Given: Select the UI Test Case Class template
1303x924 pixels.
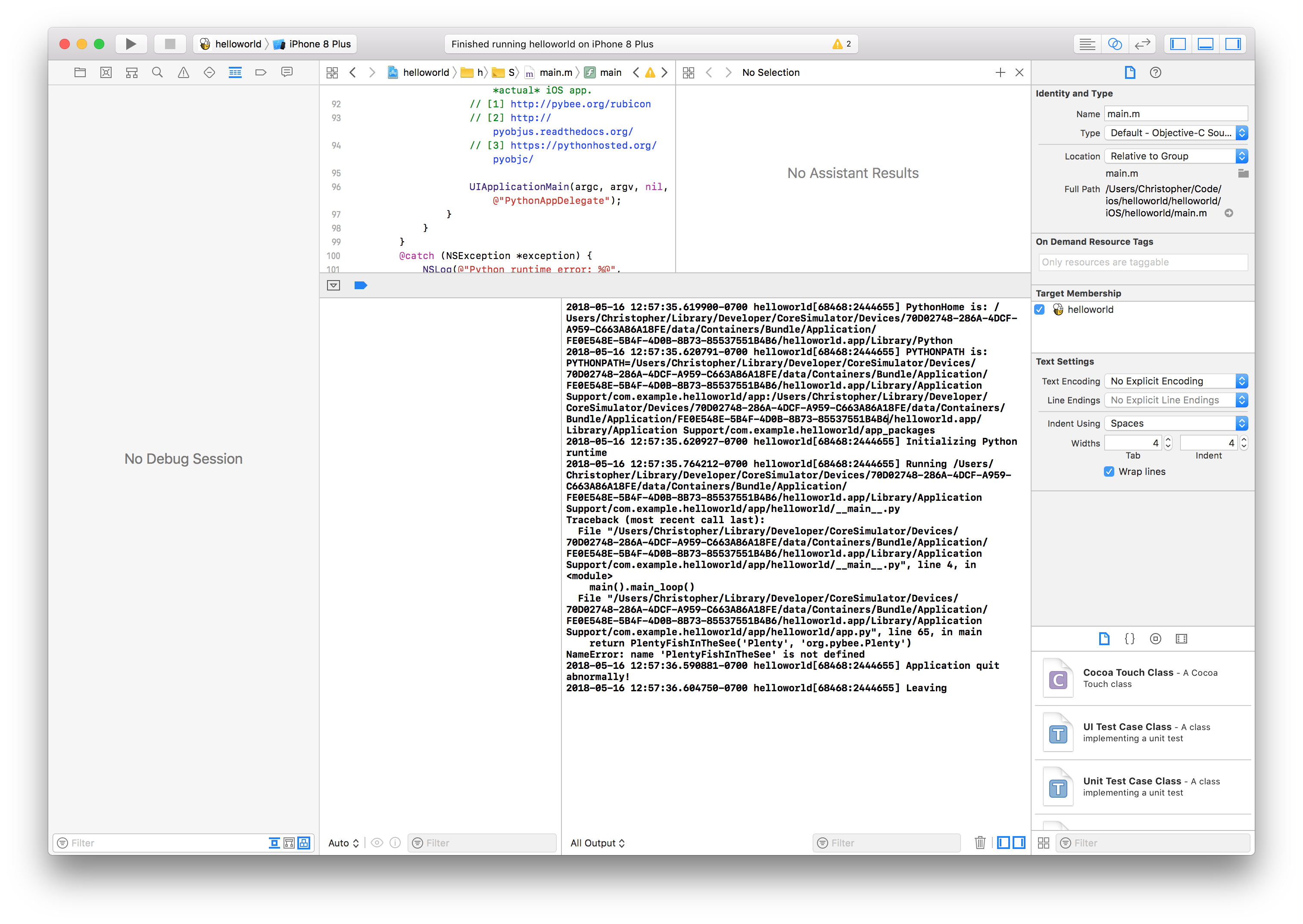Looking at the screenshot, I should [1143, 733].
